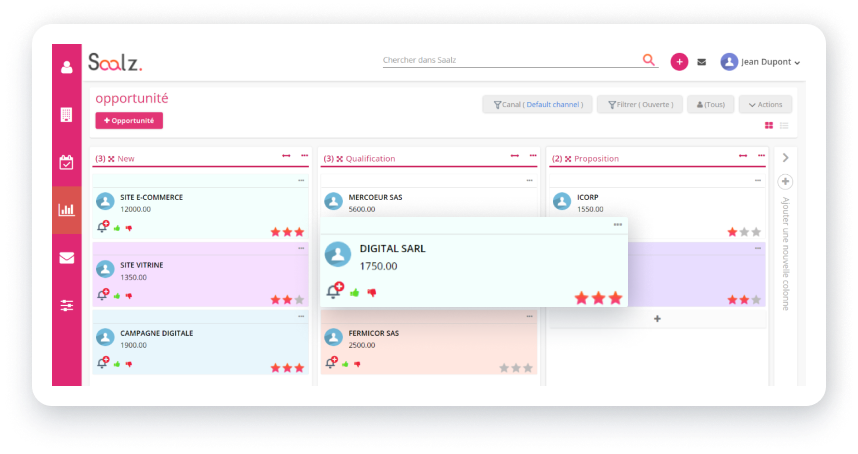Click FERMICOR SAS contact avatar
Screen dimensions: 858x454
(x=333, y=337)
